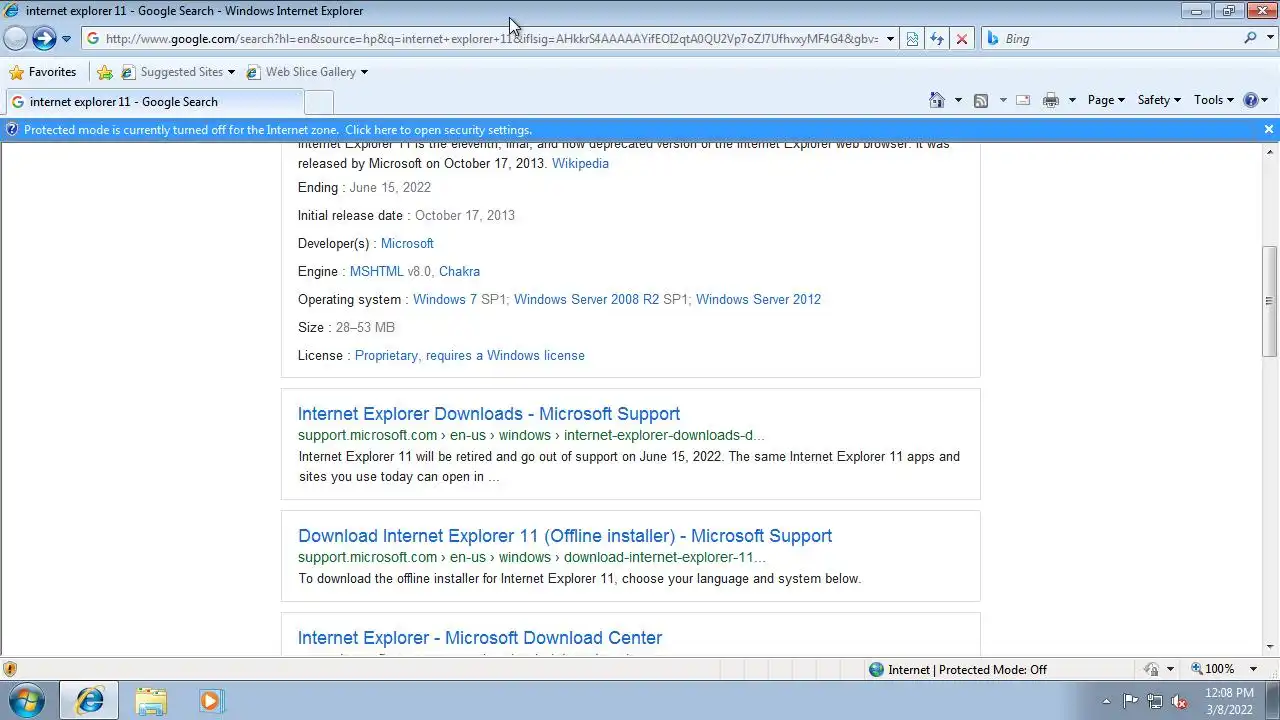Refresh the page with the Refresh icon

pyautogui.click(x=937, y=39)
